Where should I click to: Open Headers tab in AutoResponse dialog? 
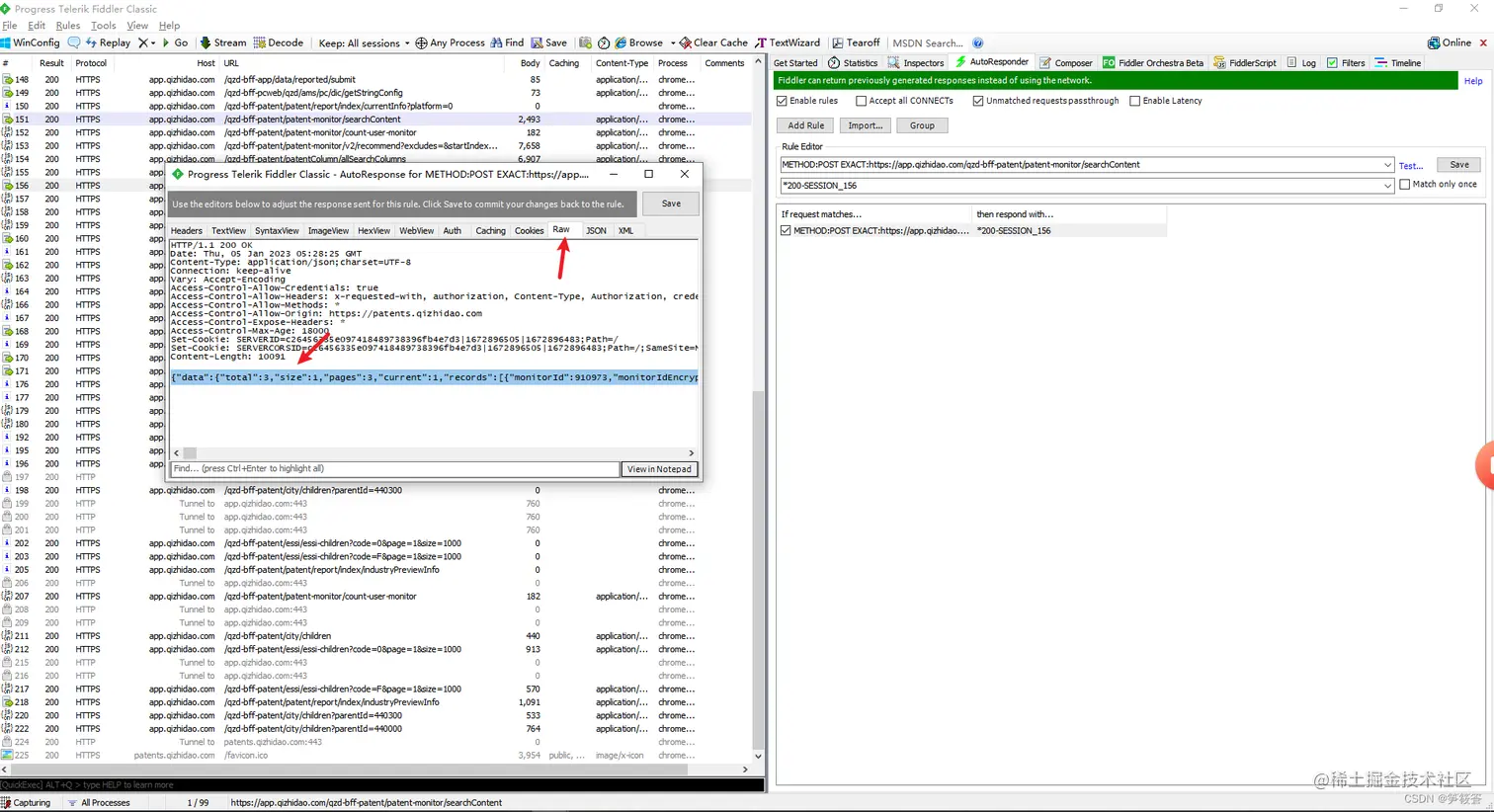pyautogui.click(x=186, y=230)
